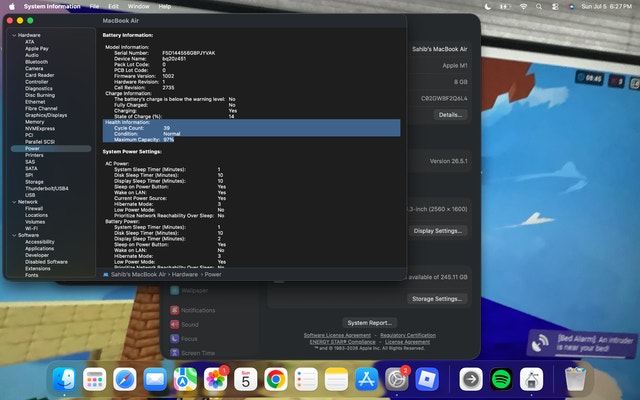Collapse the Hardware section in sidebar

(14, 35)
